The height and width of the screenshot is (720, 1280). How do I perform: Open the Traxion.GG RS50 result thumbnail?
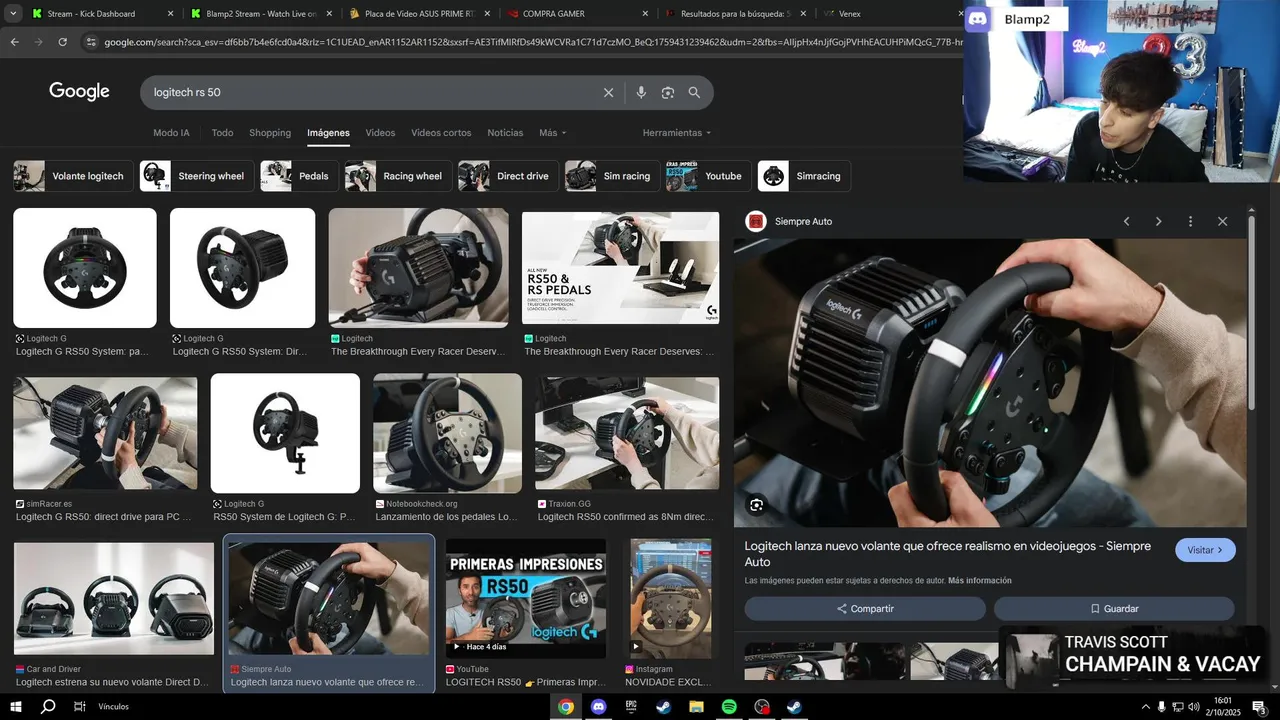point(627,434)
